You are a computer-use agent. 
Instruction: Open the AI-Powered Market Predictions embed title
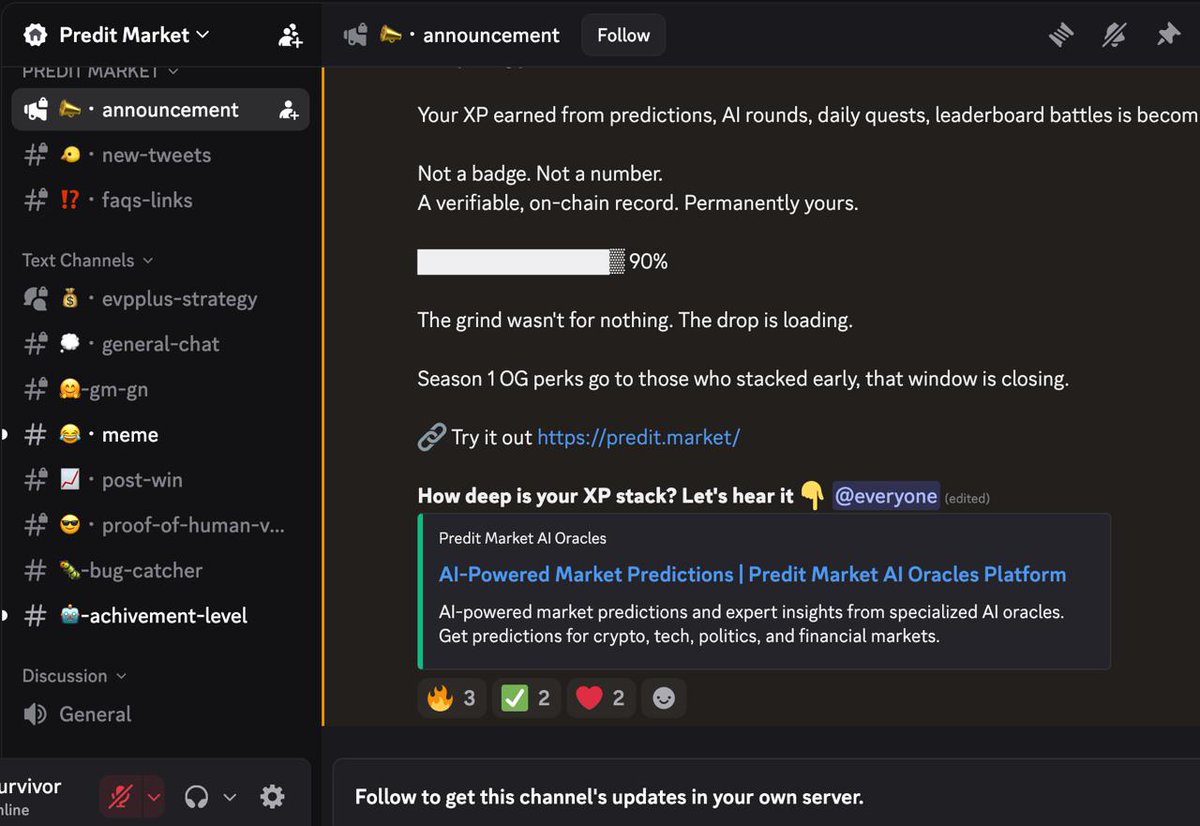point(752,574)
